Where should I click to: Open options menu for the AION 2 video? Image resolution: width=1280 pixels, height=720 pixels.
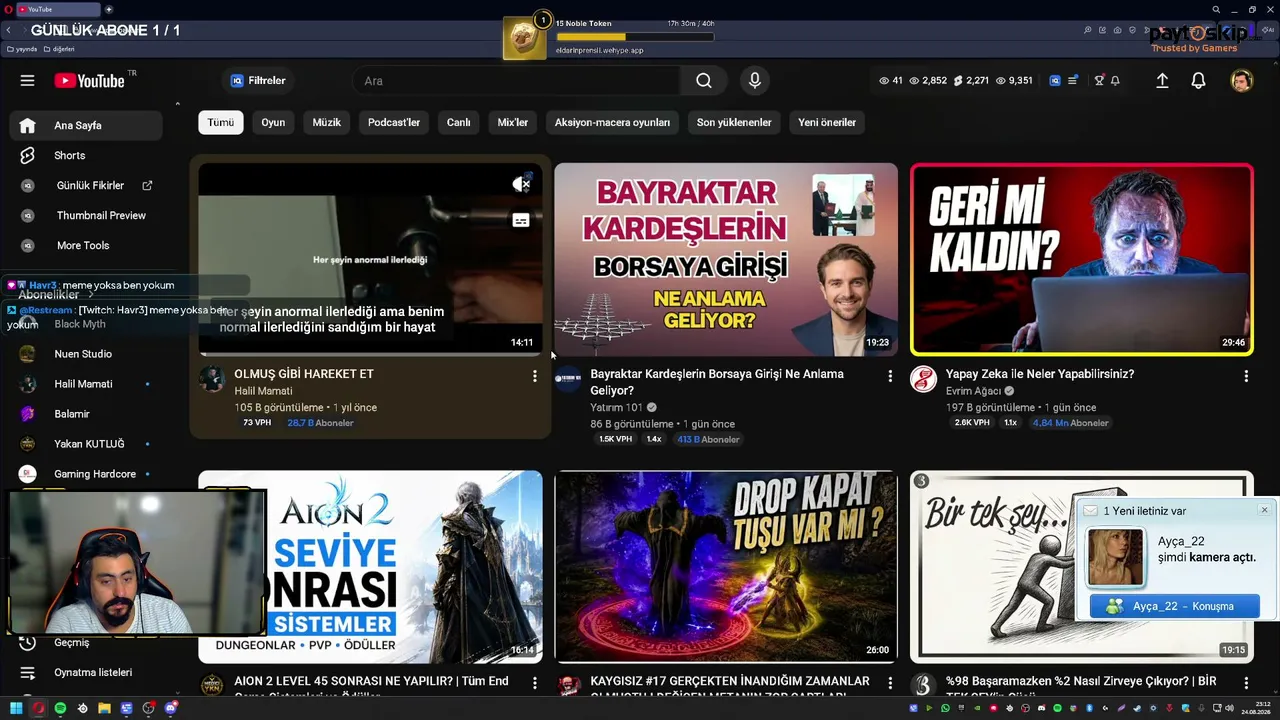coord(534,683)
